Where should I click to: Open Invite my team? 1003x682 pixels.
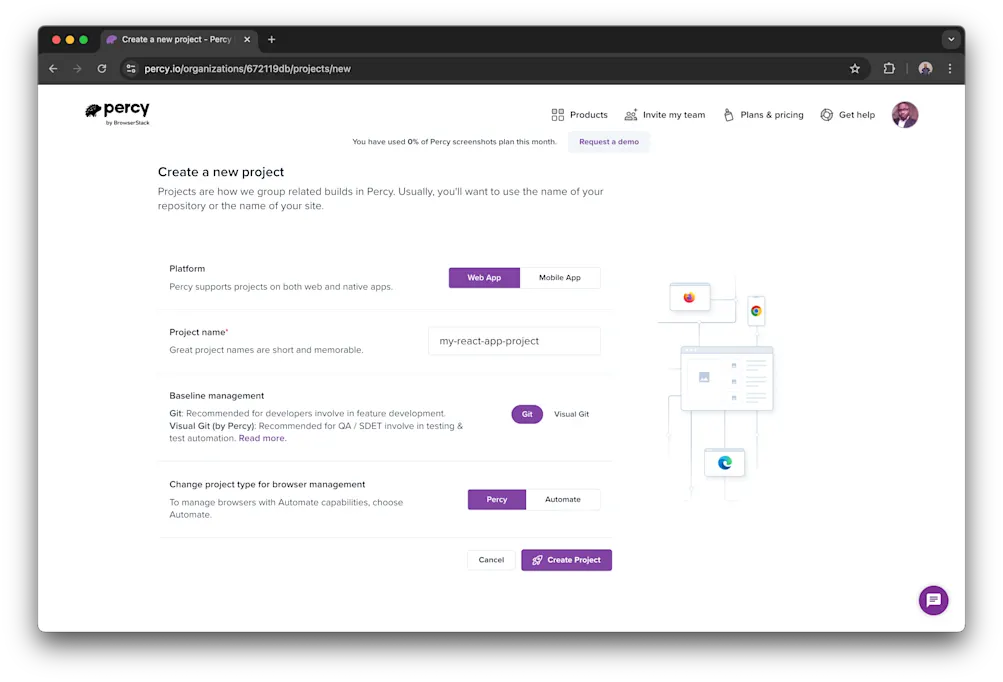(x=665, y=115)
